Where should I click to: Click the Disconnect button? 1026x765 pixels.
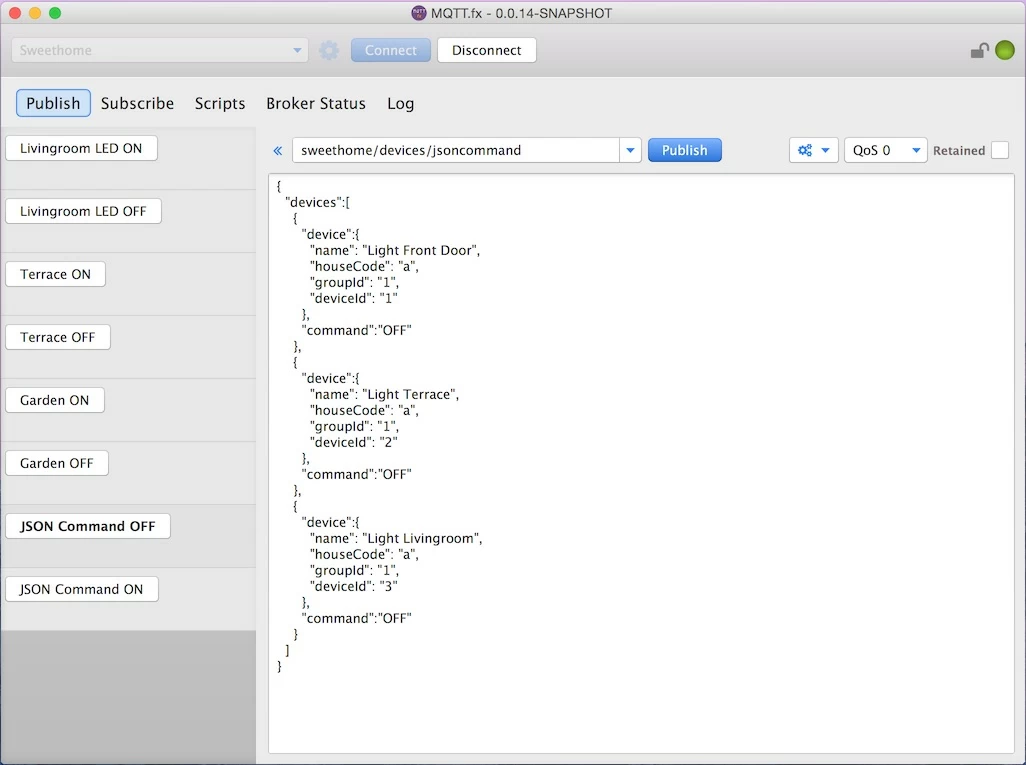487,50
